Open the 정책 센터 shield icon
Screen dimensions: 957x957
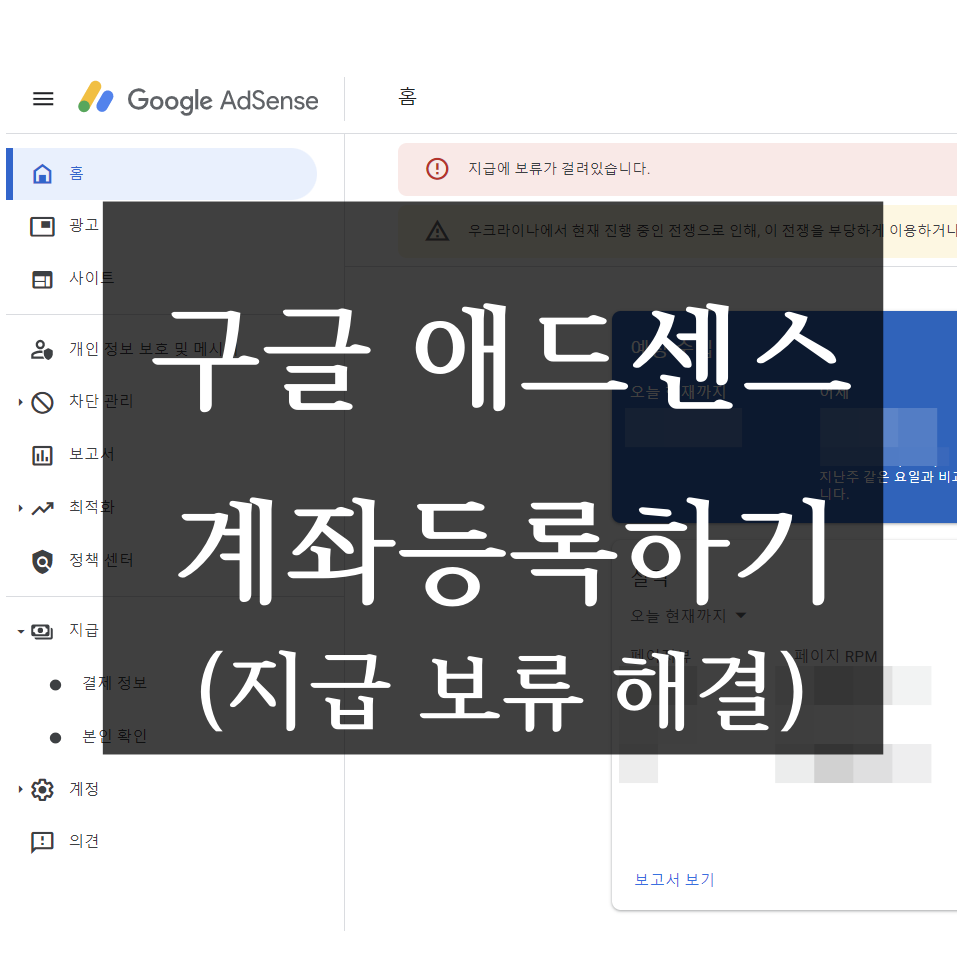tap(42, 562)
